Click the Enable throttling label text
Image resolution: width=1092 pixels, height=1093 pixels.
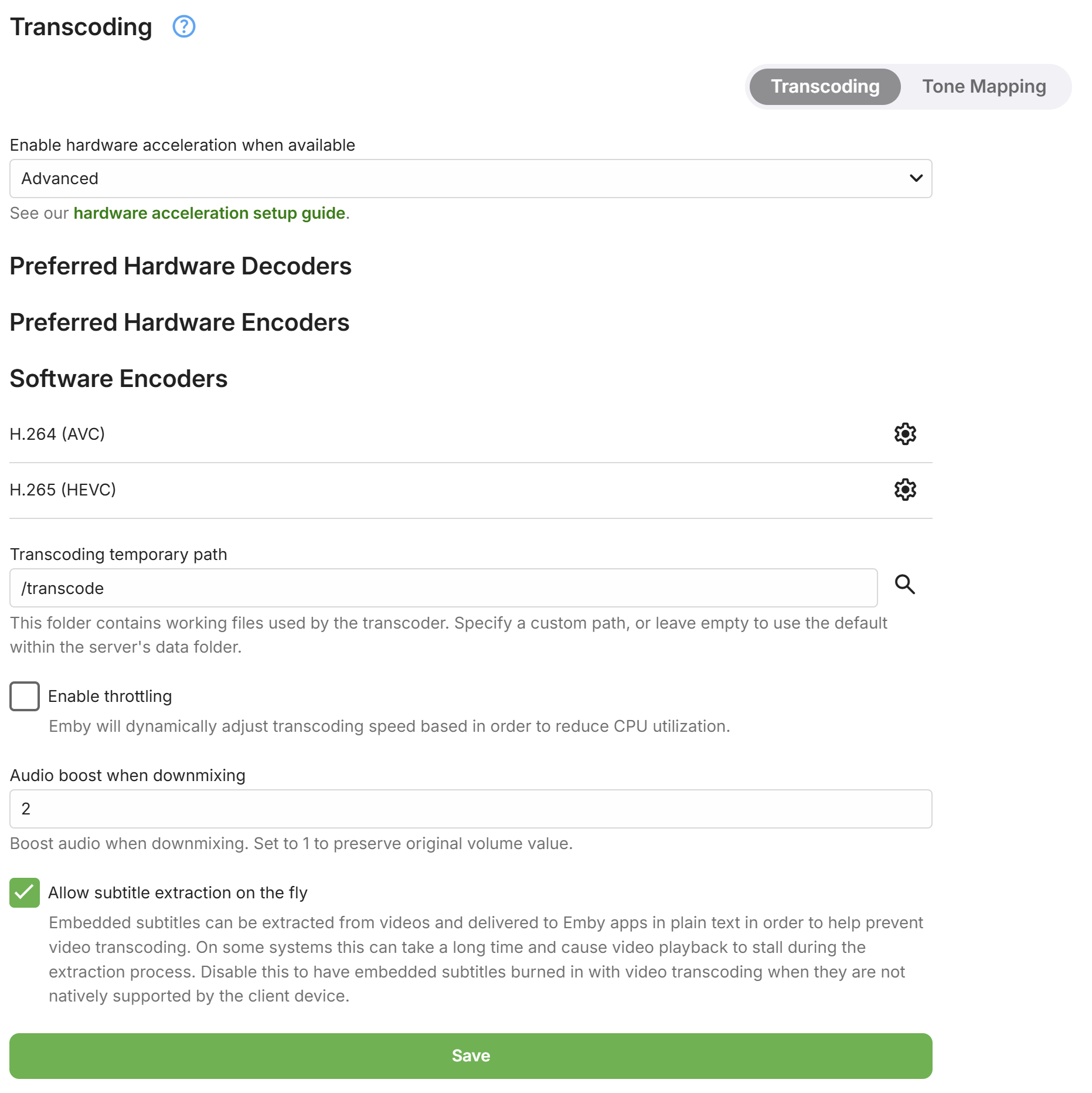click(x=110, y=697)
